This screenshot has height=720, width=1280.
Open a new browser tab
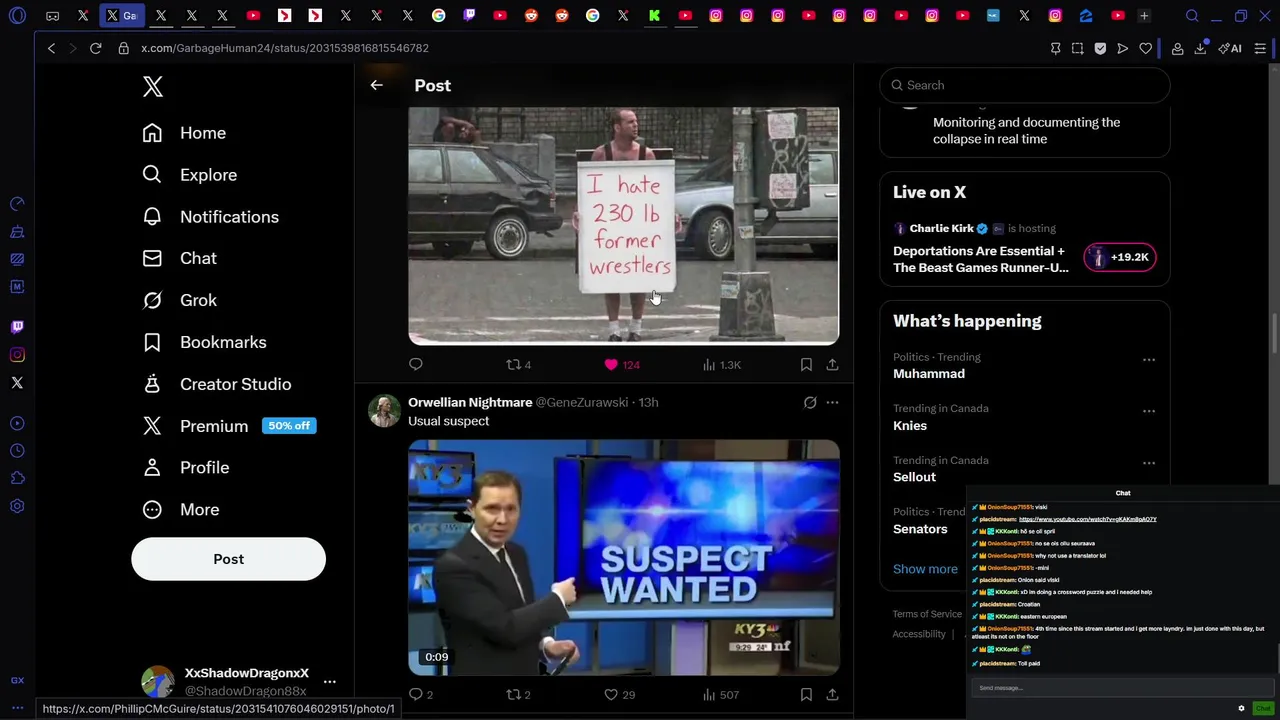(x=1144, y=16)
